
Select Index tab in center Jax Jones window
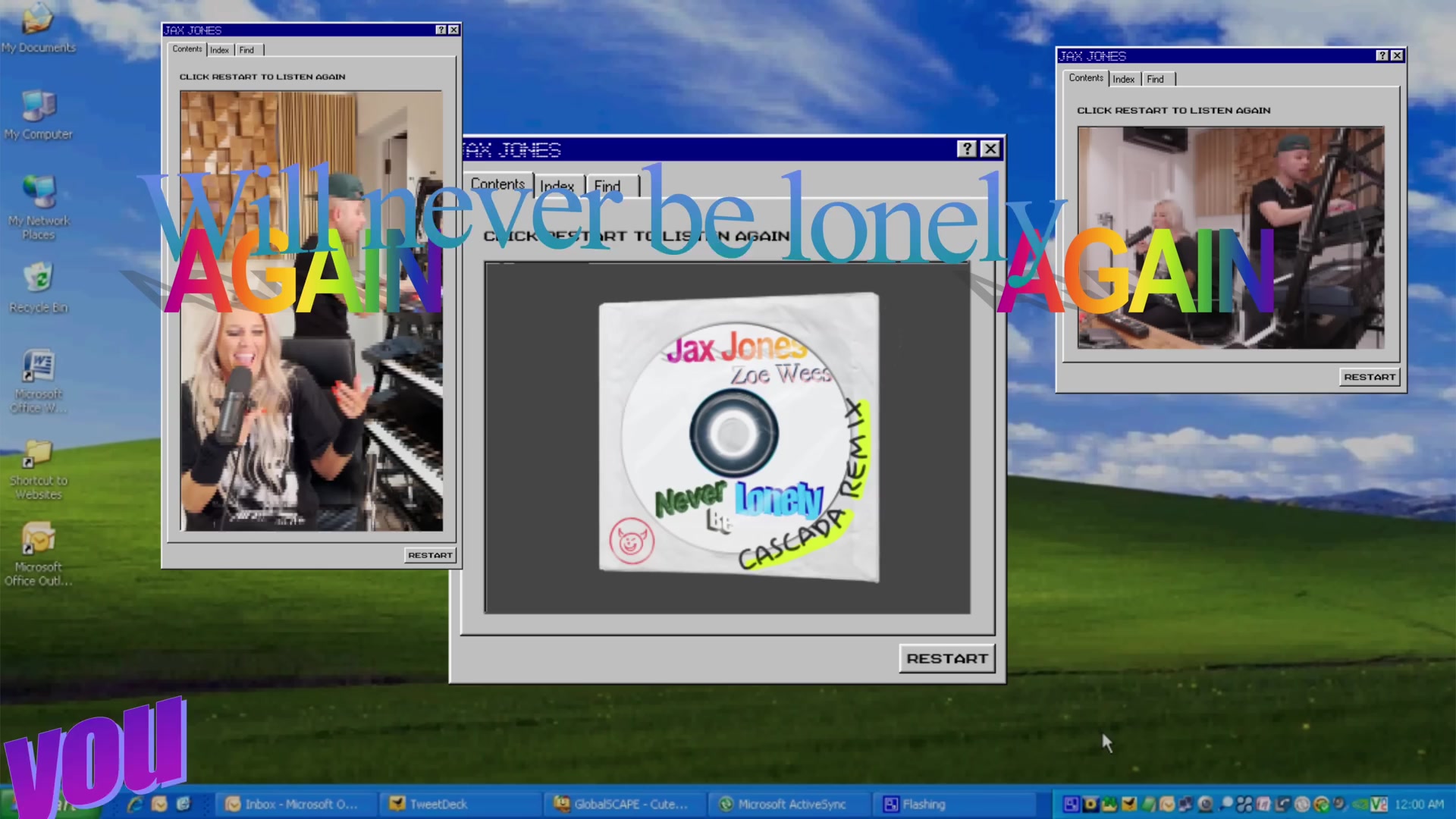tap(557, 186)
